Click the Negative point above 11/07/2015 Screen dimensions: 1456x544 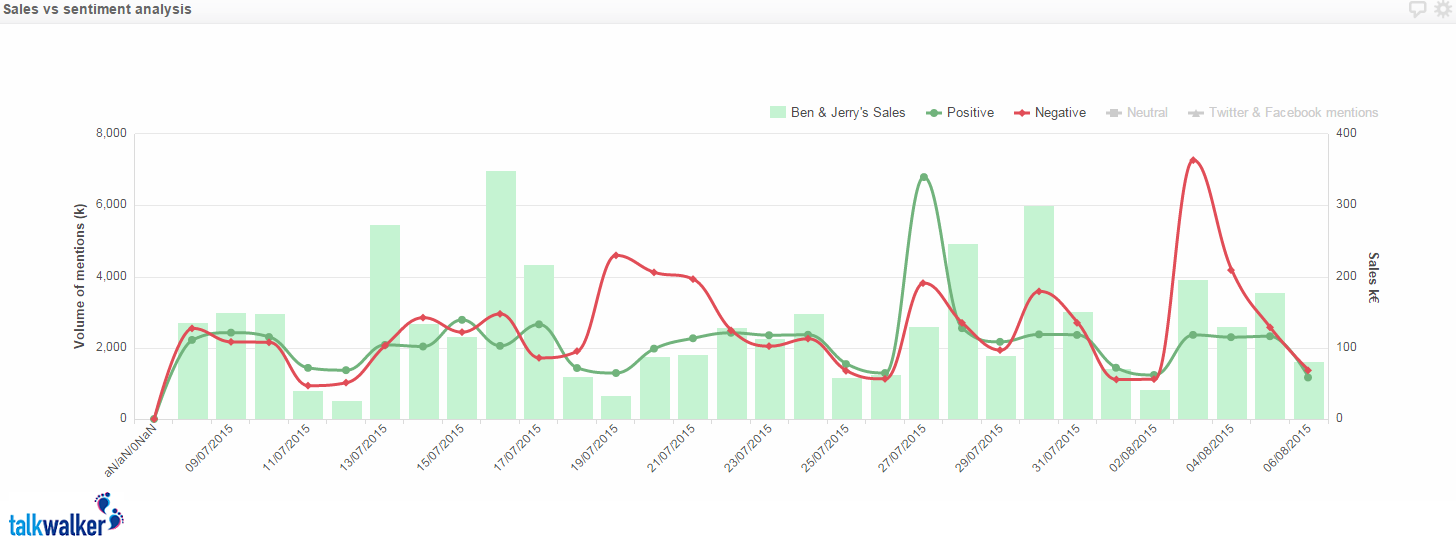point(308,386)
